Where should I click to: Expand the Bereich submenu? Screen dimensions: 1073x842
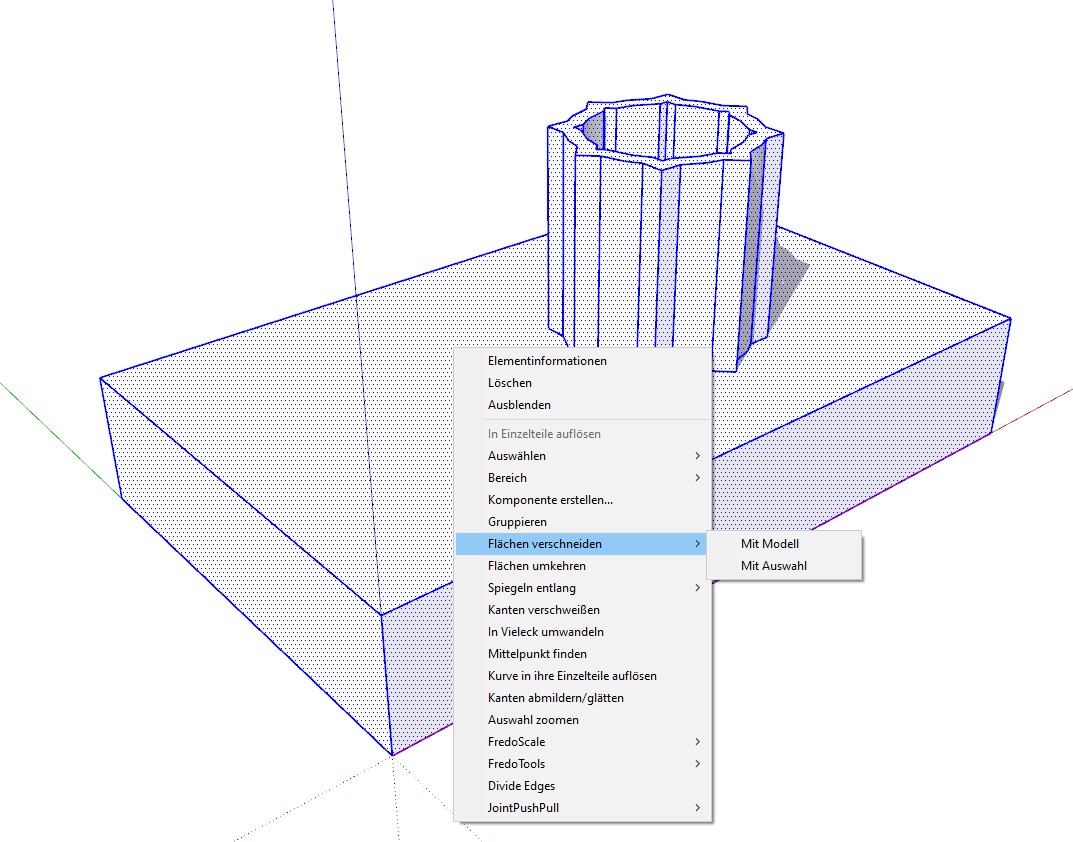pyautogui.click(x=507, y=478)
